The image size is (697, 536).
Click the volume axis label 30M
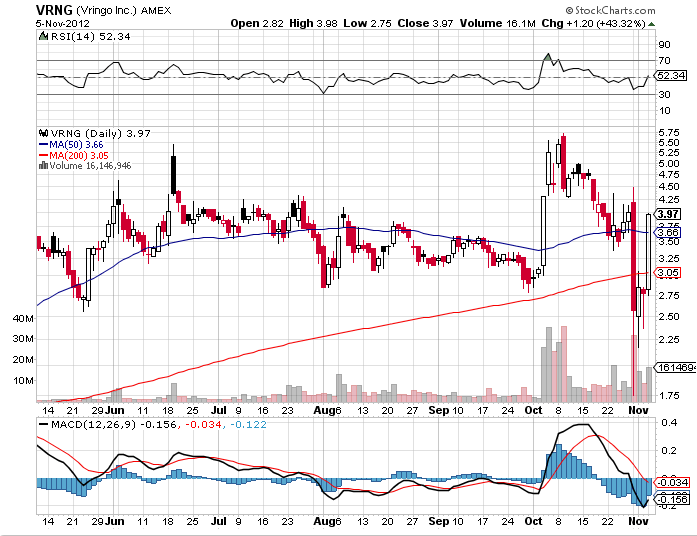point(23,339)
